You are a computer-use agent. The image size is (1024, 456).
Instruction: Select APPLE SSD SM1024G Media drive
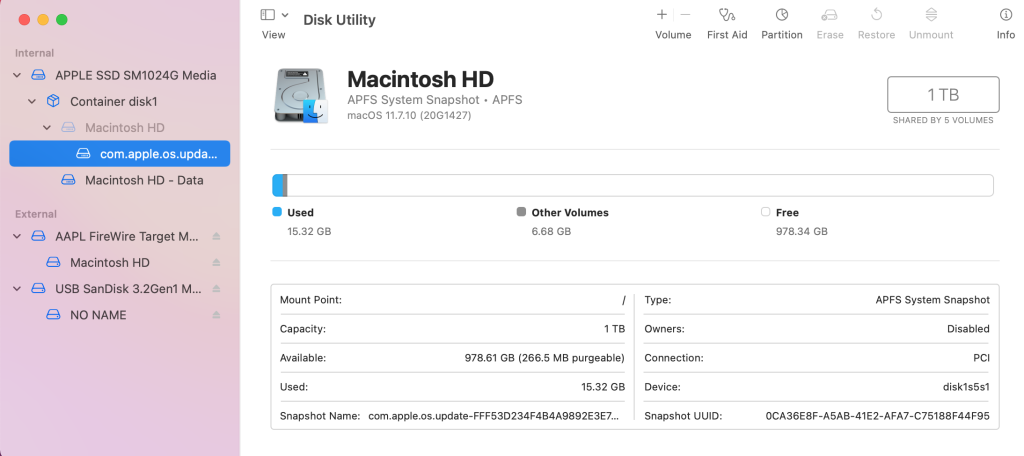coord(136,76)
